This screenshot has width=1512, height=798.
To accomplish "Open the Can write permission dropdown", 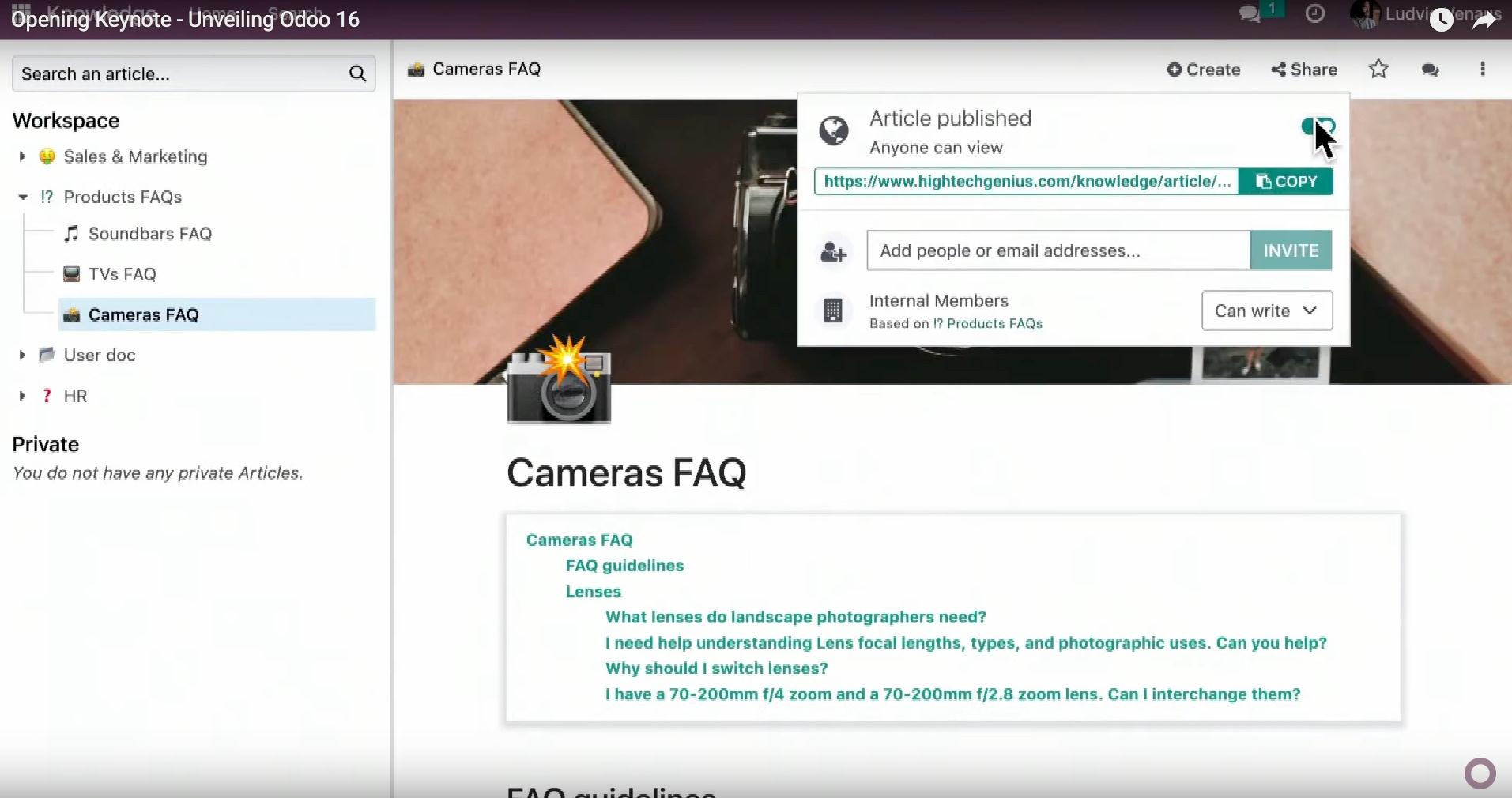I will [1266, 311].
